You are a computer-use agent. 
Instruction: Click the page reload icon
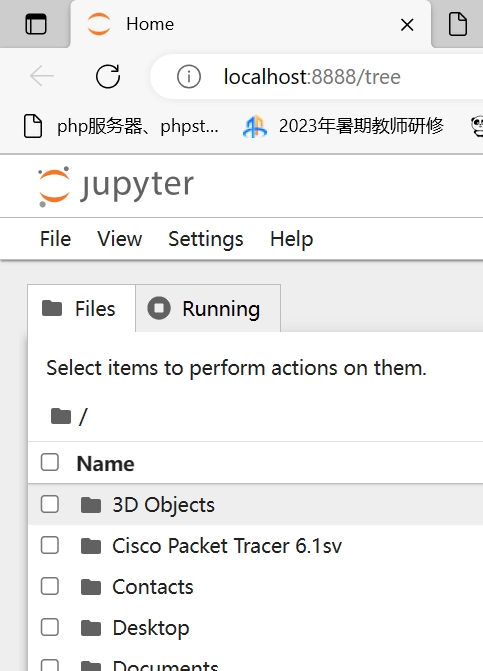[x=108, y=77]
